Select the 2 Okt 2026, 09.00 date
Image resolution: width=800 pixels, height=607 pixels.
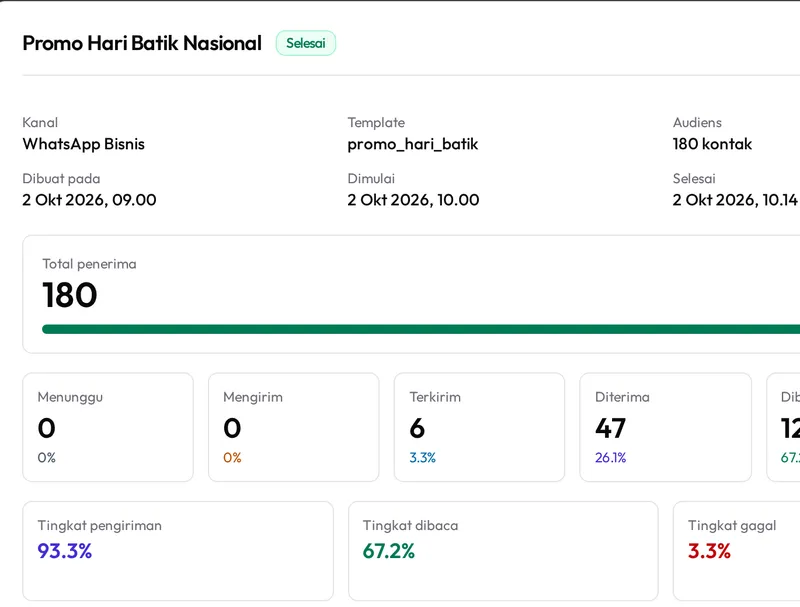pyautogui.click(x=89, y=200)
